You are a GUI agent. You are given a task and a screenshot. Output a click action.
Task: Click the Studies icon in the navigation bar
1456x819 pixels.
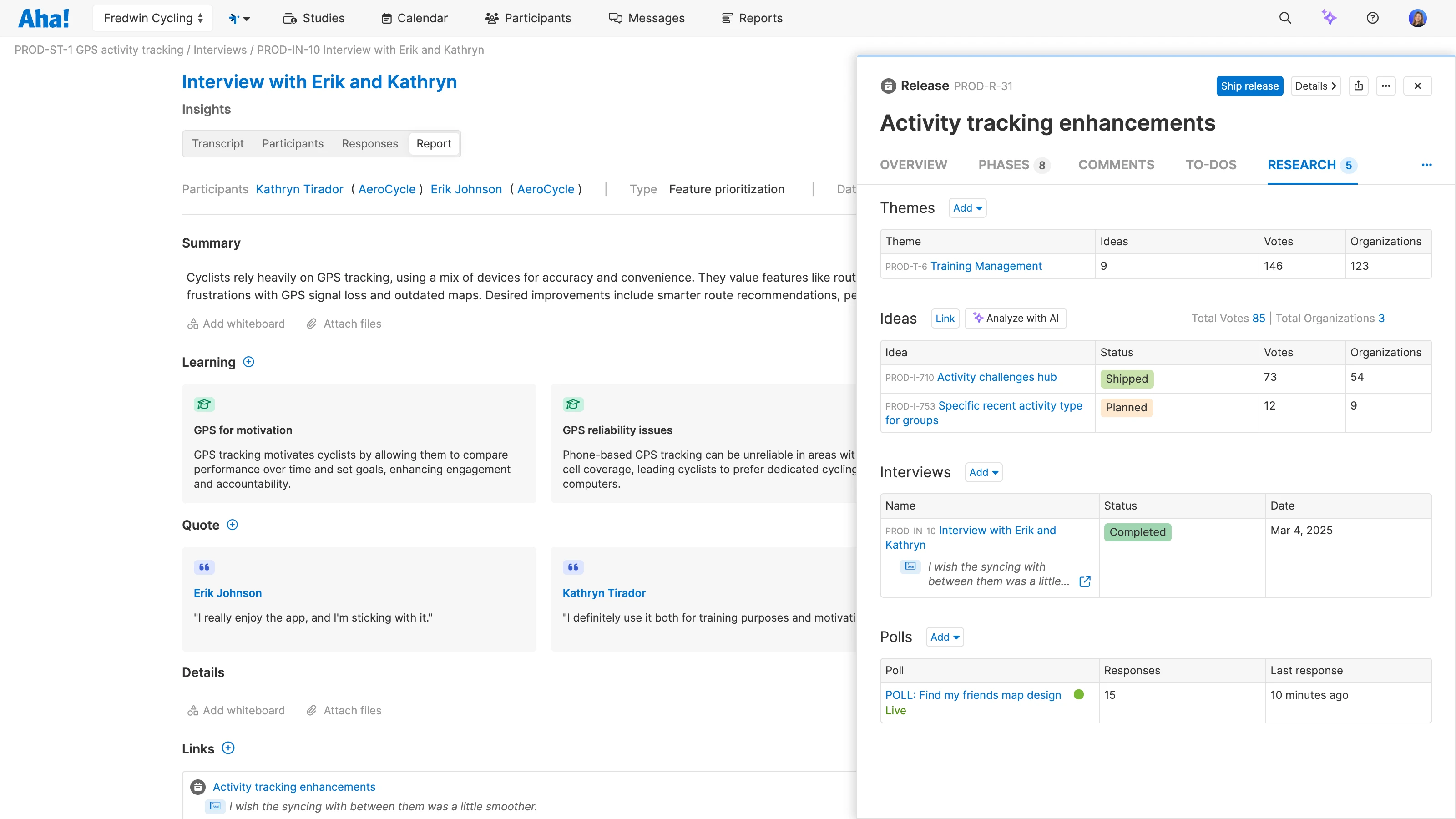point(290,18)
